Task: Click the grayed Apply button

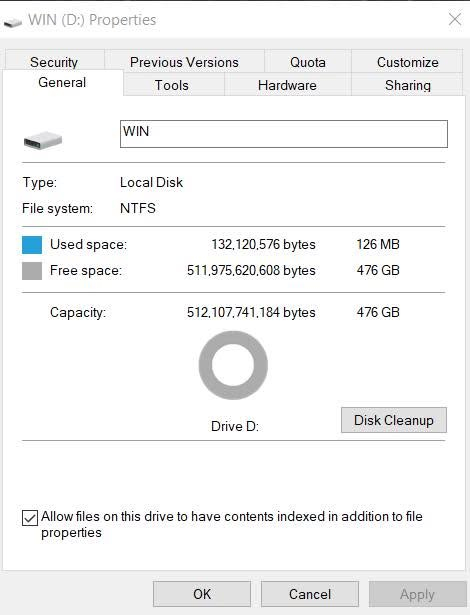Action: (x=417, y=594)
